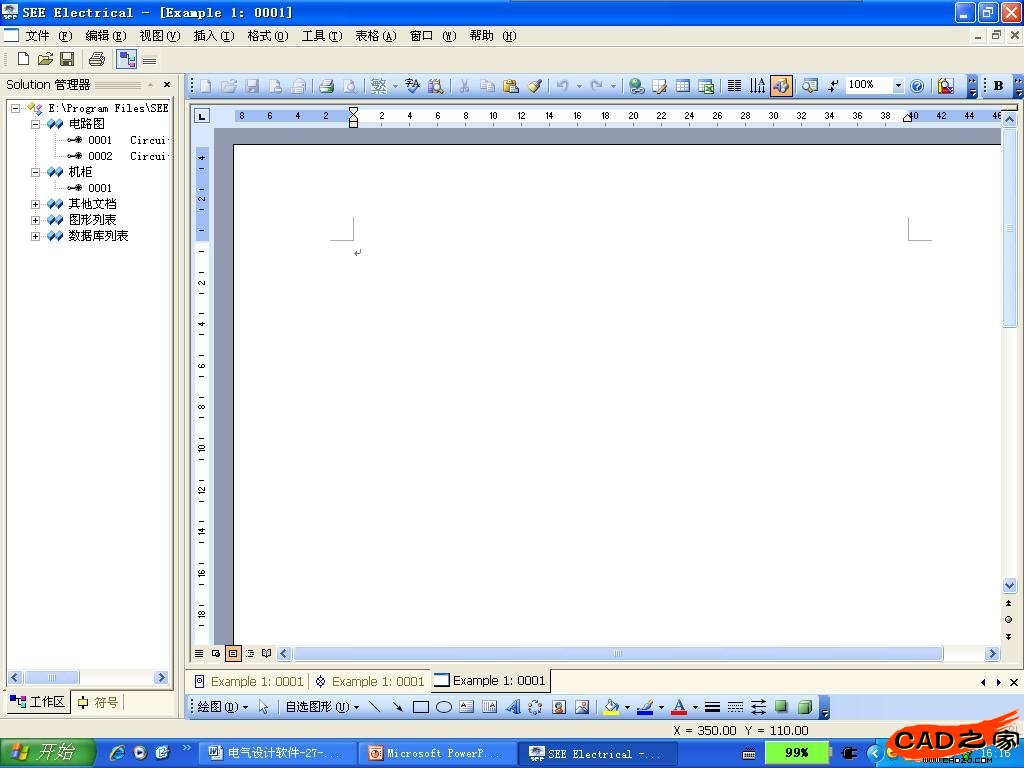Select 0002 Circuit page in tree
1024x768 pixels.
coord(100,156)
